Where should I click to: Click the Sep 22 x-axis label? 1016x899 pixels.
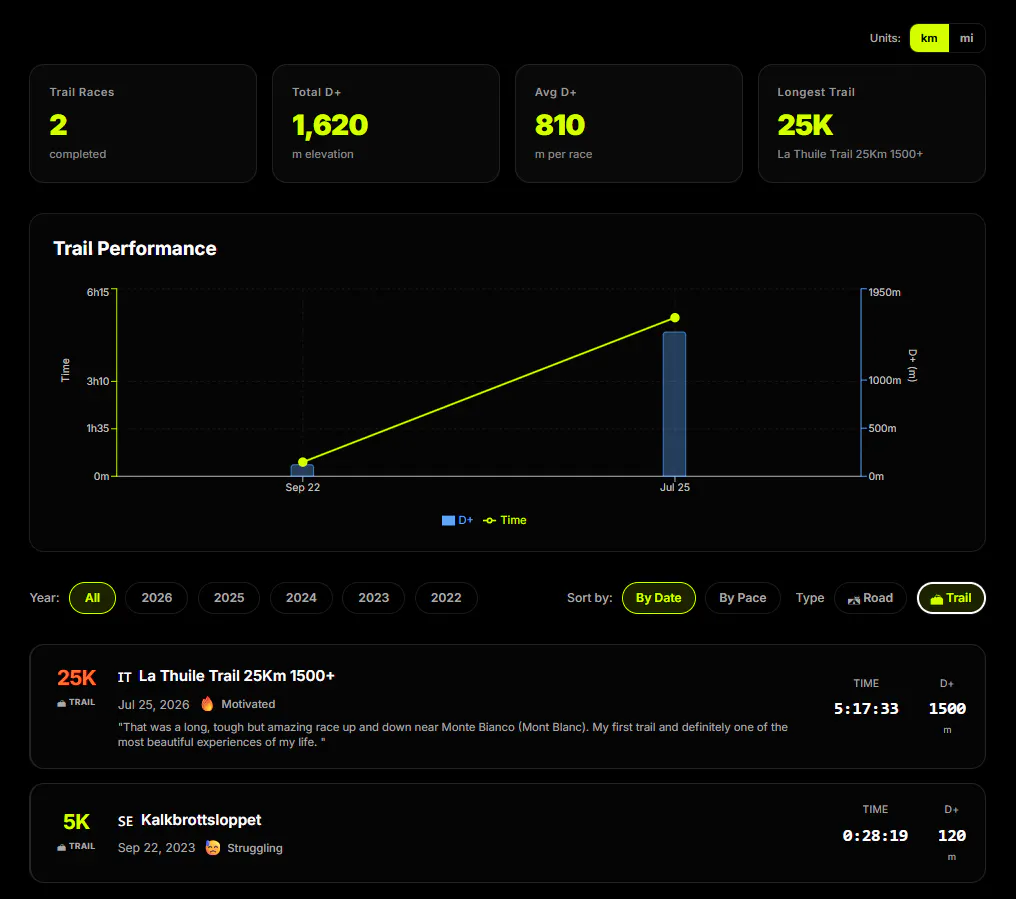click(303, 487)
